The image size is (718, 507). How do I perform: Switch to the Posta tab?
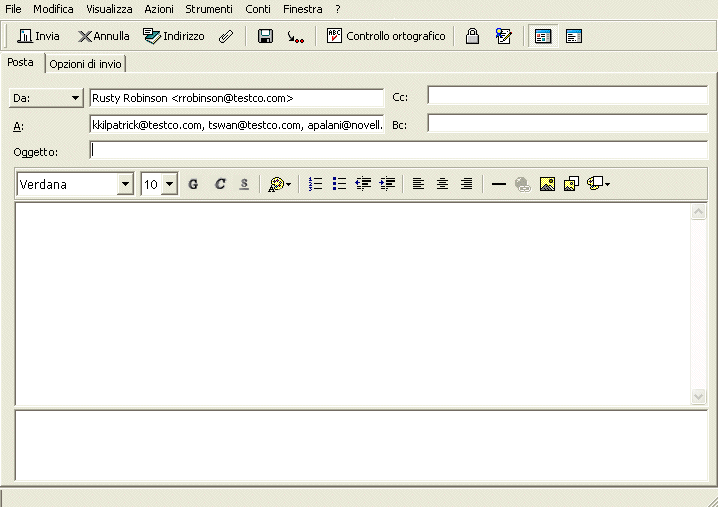point(21,62)
